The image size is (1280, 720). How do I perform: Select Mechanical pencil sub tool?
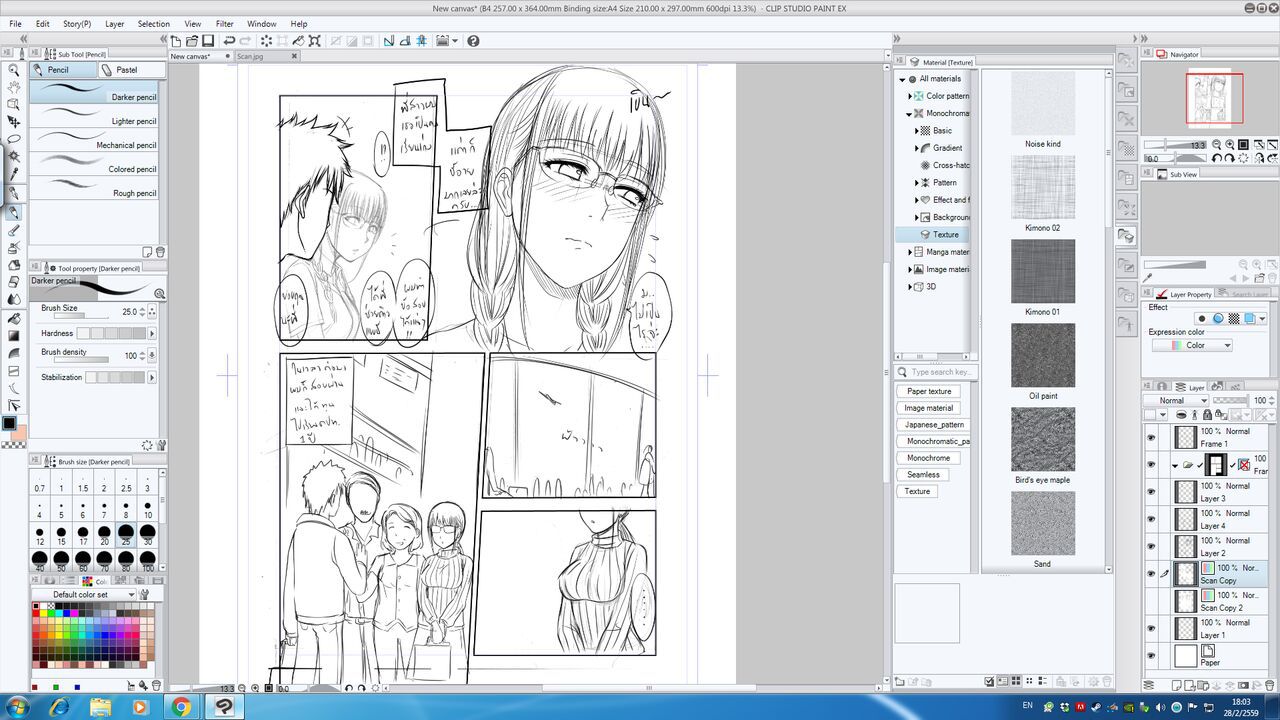[94, 140]
